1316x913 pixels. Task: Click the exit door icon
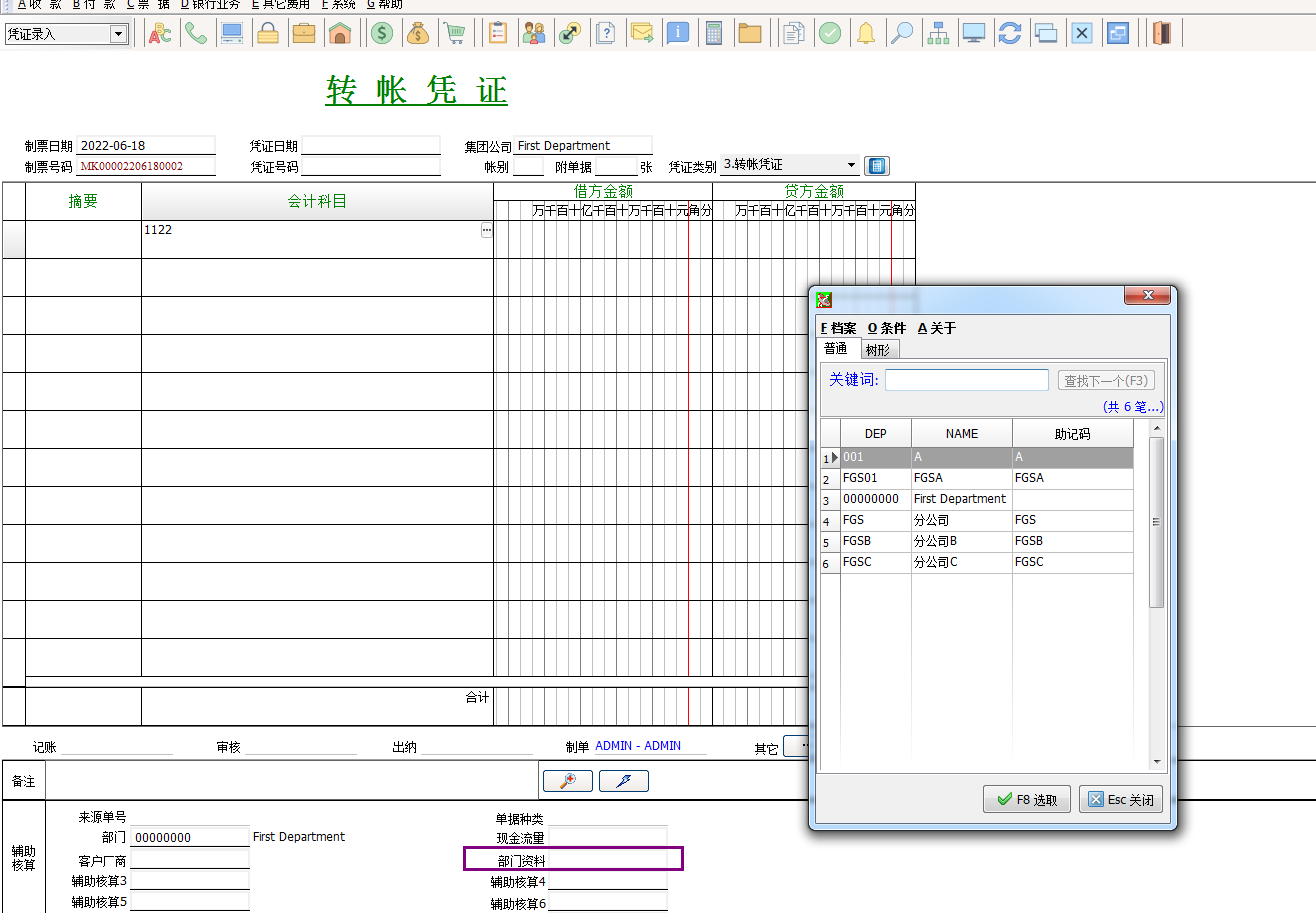tap(1161, 33)
